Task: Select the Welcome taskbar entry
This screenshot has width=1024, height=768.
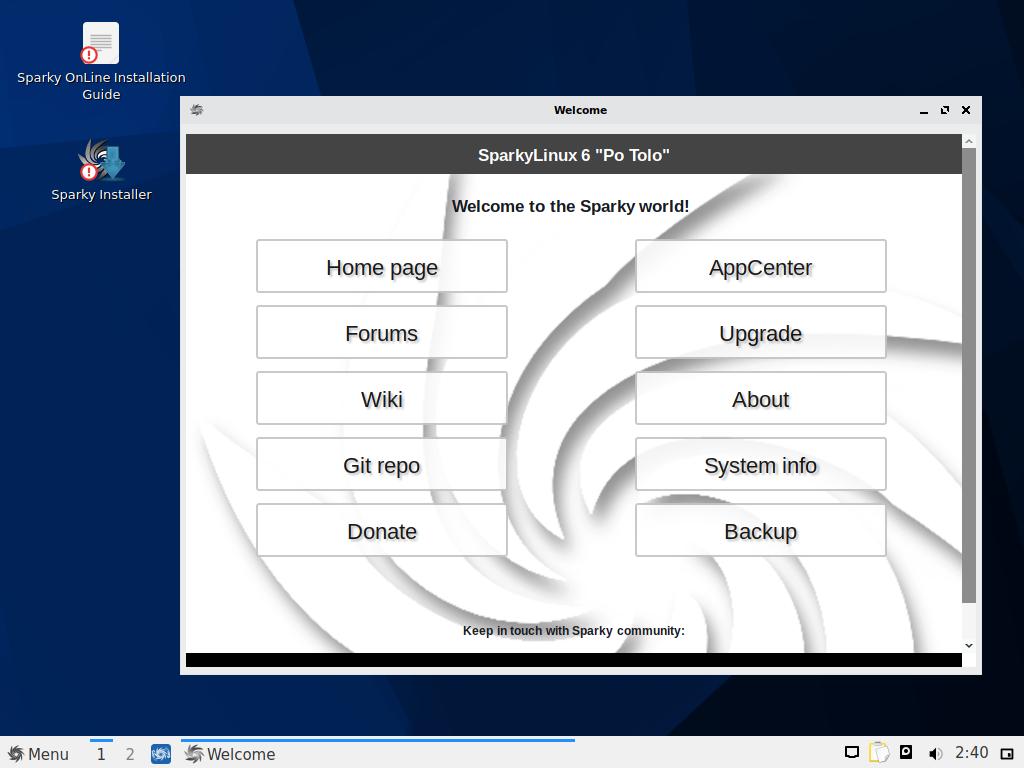Action: [377, 754]
